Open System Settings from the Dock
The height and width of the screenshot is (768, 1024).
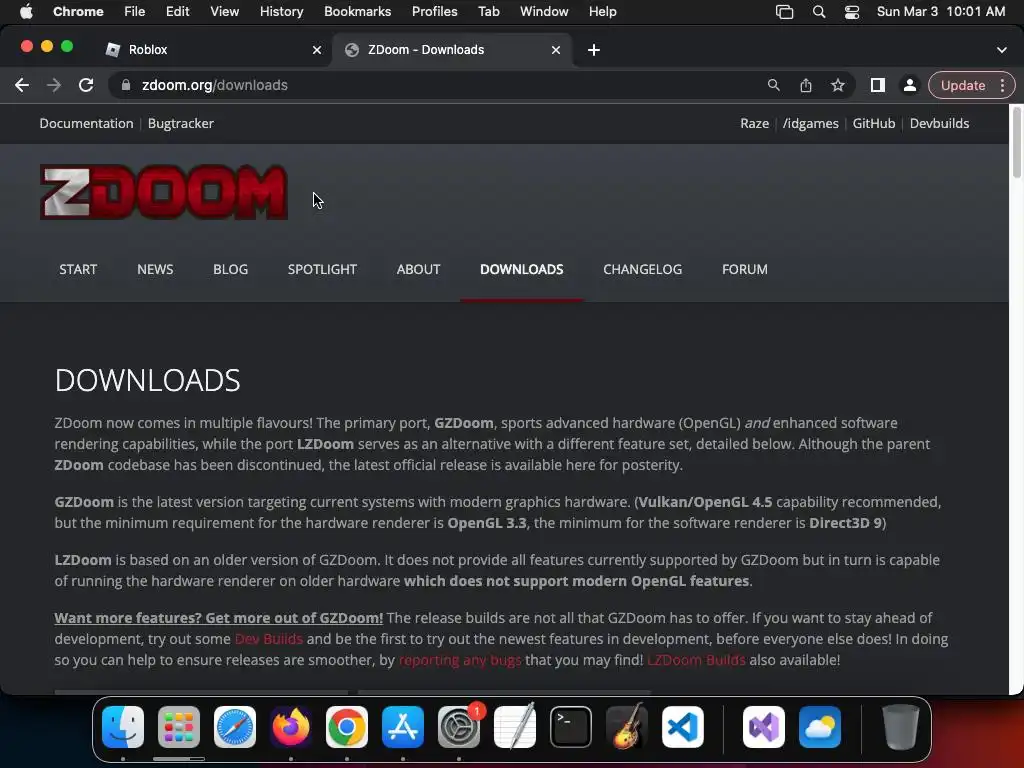[x=458, y=727]
